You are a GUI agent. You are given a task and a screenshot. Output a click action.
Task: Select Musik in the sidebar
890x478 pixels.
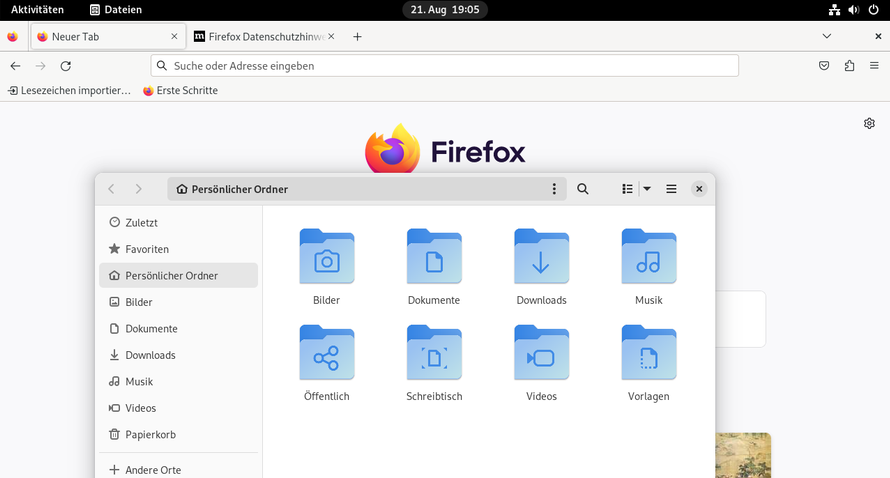coord(178,381)
